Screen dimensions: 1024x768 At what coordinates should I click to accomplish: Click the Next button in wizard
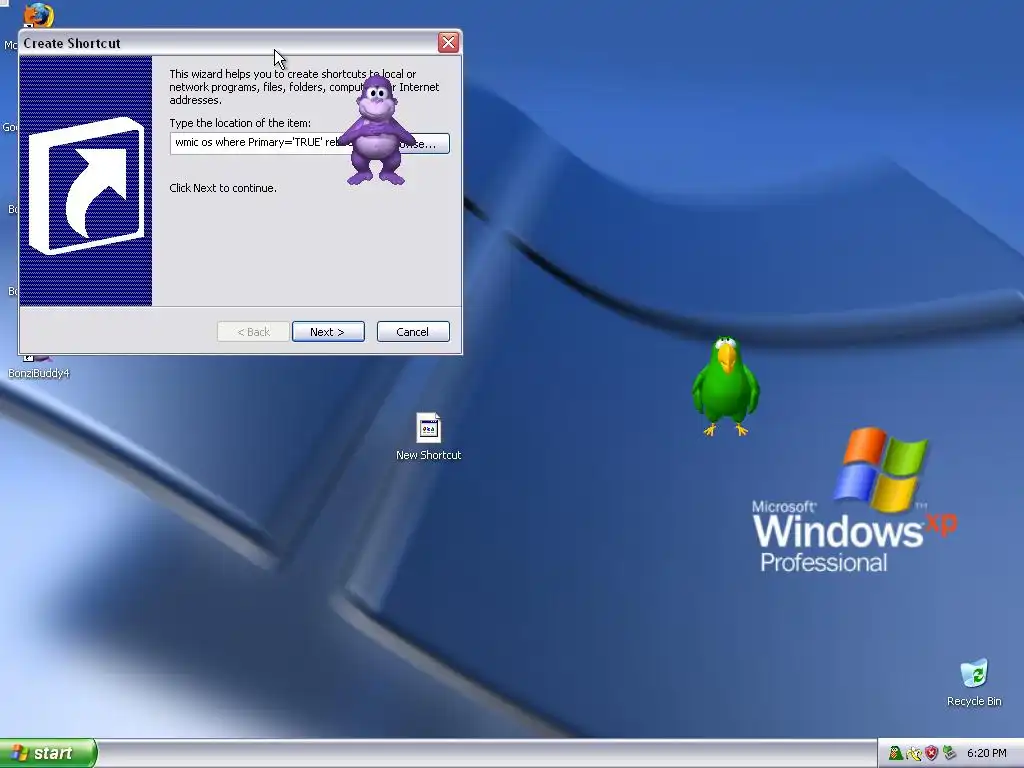tap(328, 332)
